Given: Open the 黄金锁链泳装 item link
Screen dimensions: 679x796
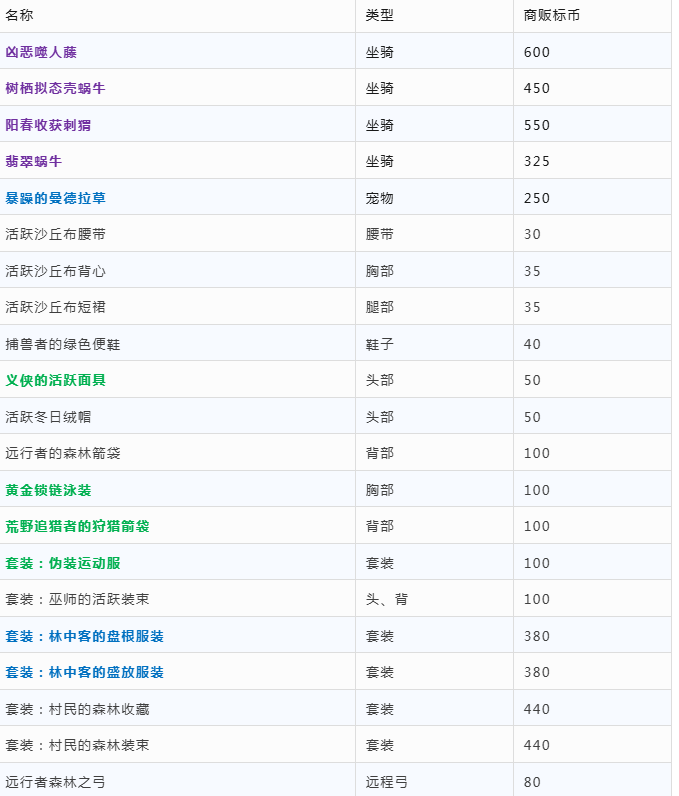Looking at the screenshot, I should (x=48, y=490).
